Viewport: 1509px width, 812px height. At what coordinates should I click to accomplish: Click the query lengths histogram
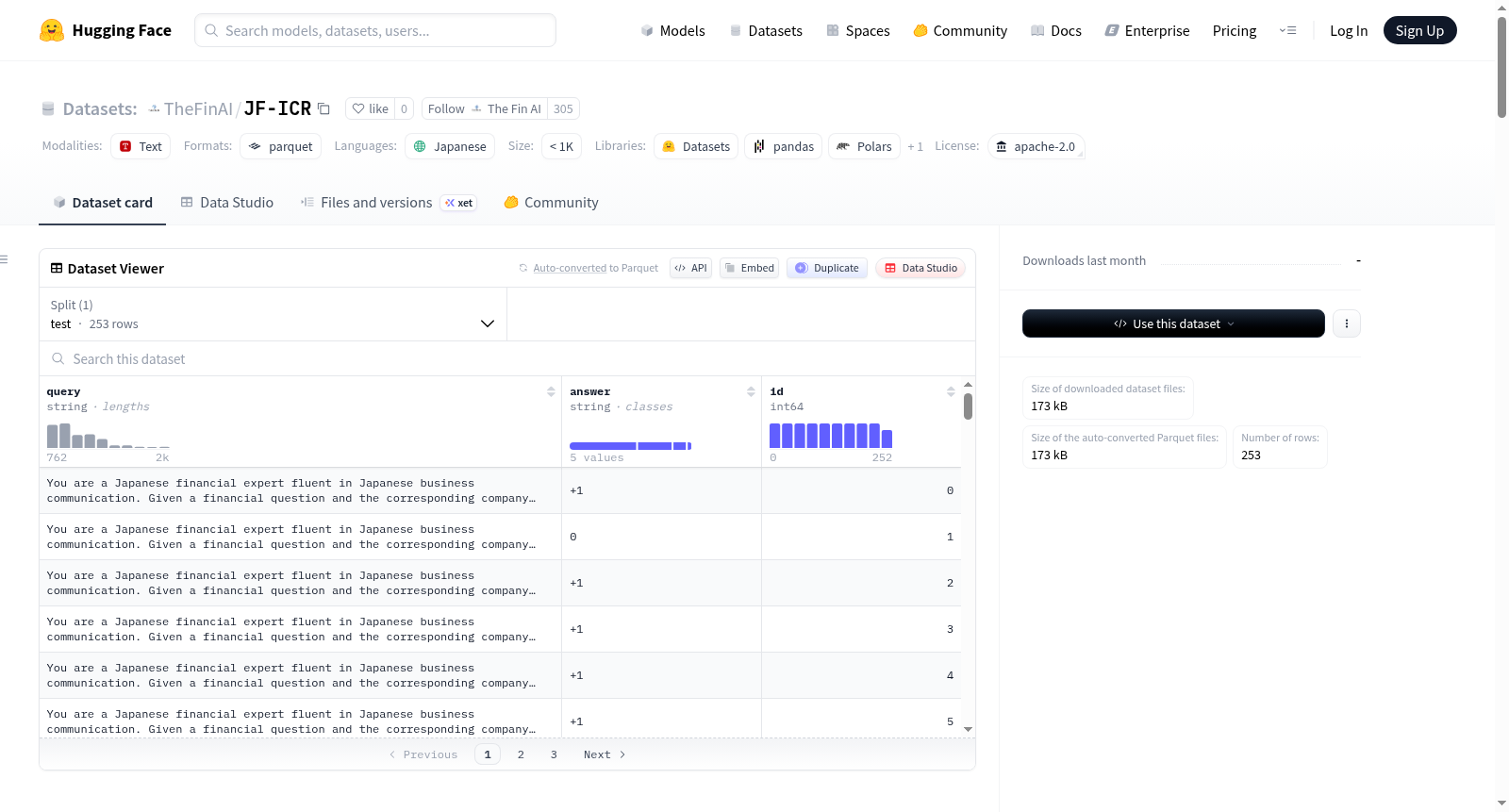pyautogui.click(x=108, y=435)
